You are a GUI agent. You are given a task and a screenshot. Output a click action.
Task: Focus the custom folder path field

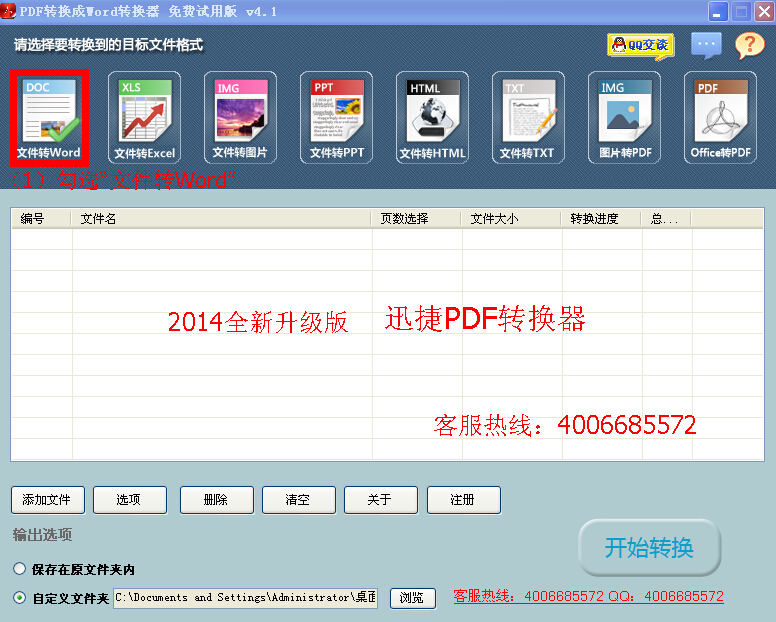(x=245, y=598)
